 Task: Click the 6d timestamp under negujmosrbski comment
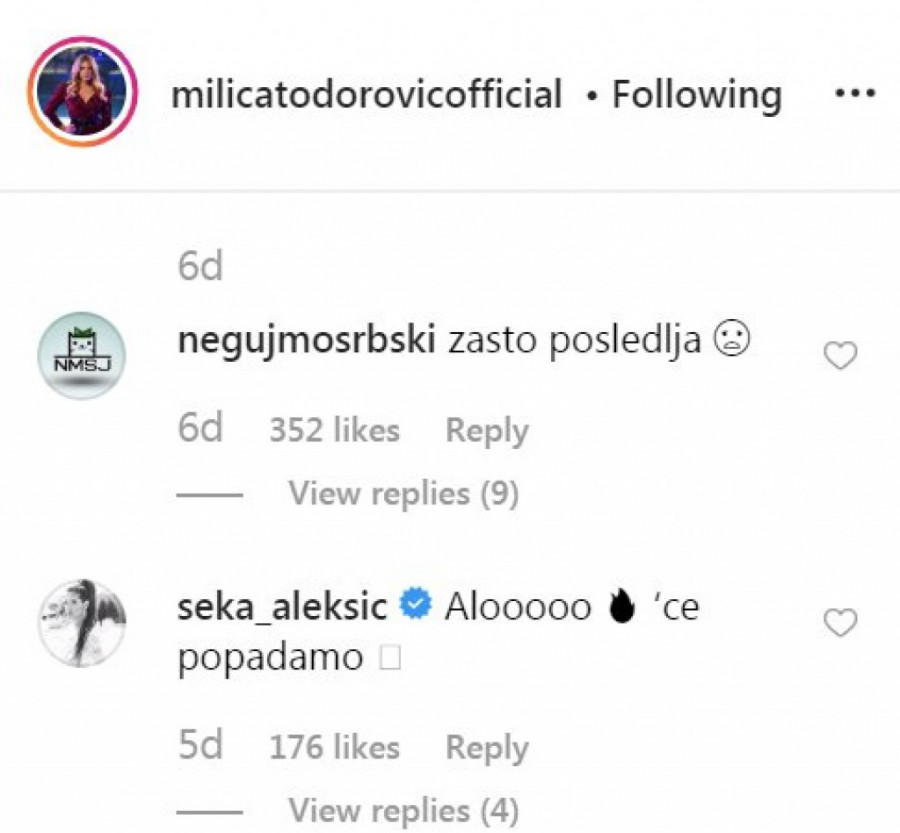pyautogui.click(x=200, y=430)
